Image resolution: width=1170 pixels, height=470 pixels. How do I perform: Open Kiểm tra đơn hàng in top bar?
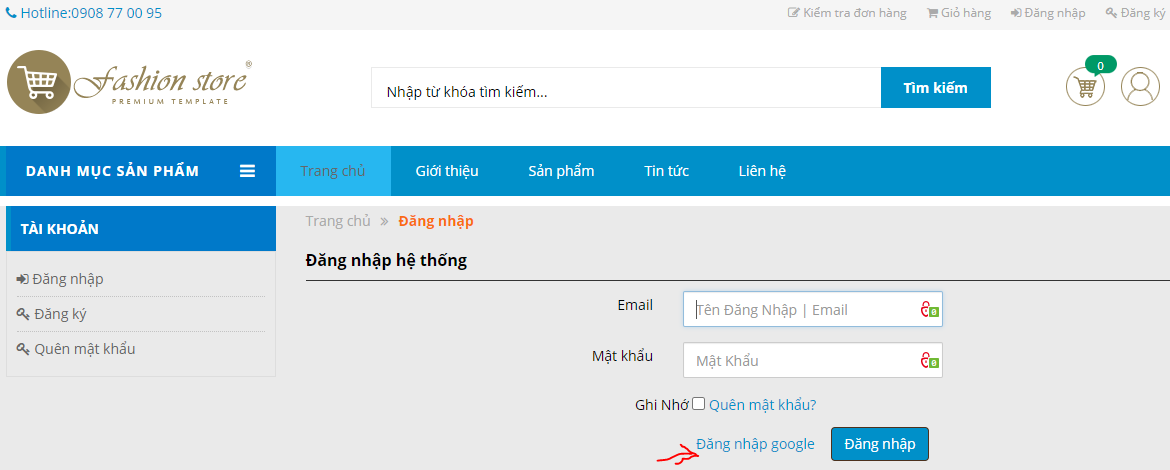847,13
